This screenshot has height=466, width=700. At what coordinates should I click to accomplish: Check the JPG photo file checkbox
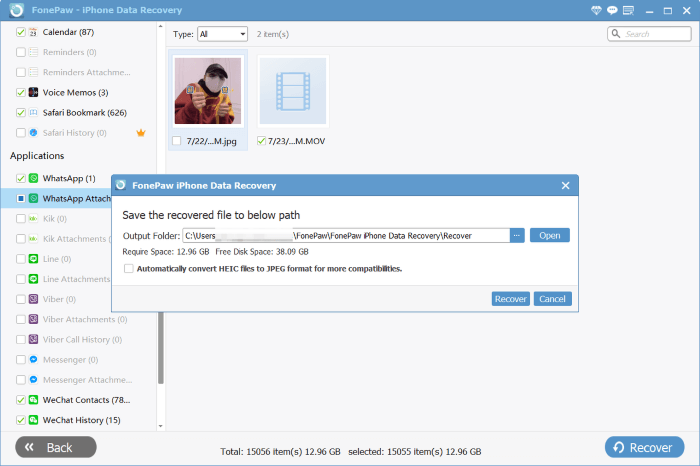tap(177, 141)
